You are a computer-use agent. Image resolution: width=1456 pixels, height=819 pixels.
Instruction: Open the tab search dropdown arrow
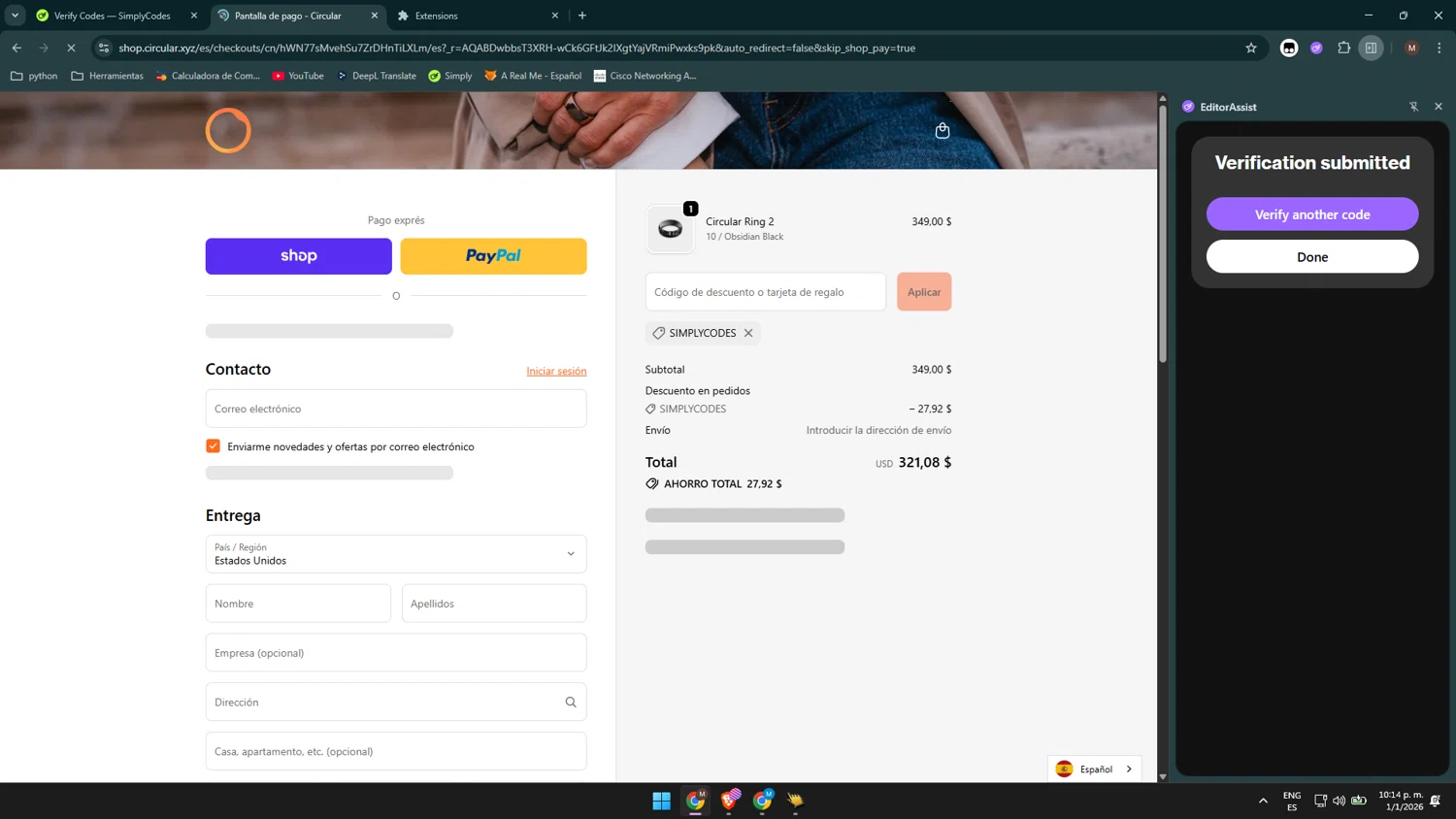(x=15, y=16)
